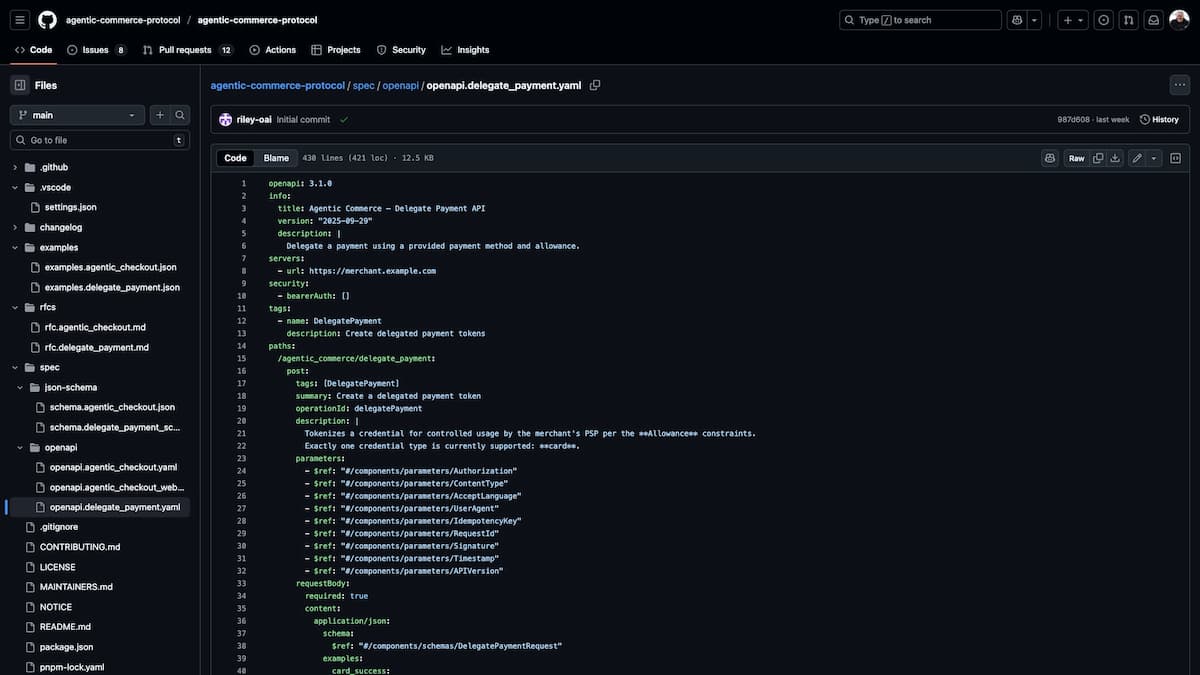This screenshot has height=675, width=1200.
Task: Open the Pull requests tab
Action: coord(187,50)
